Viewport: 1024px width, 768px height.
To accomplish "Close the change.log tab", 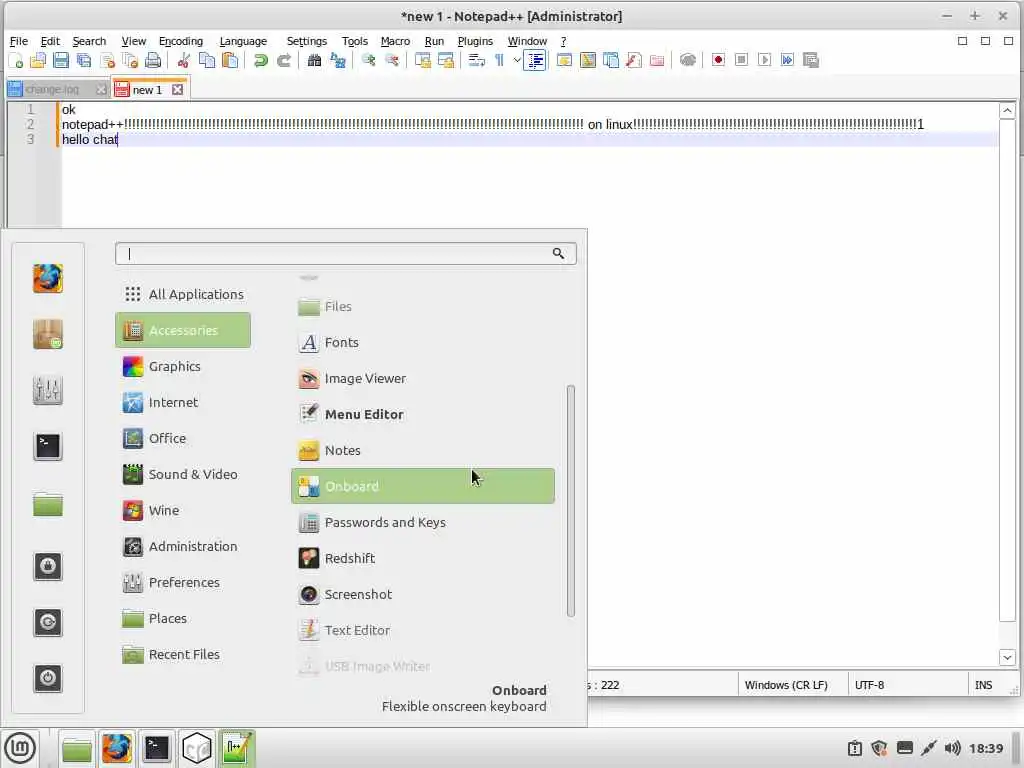I will tap(101, 89).
